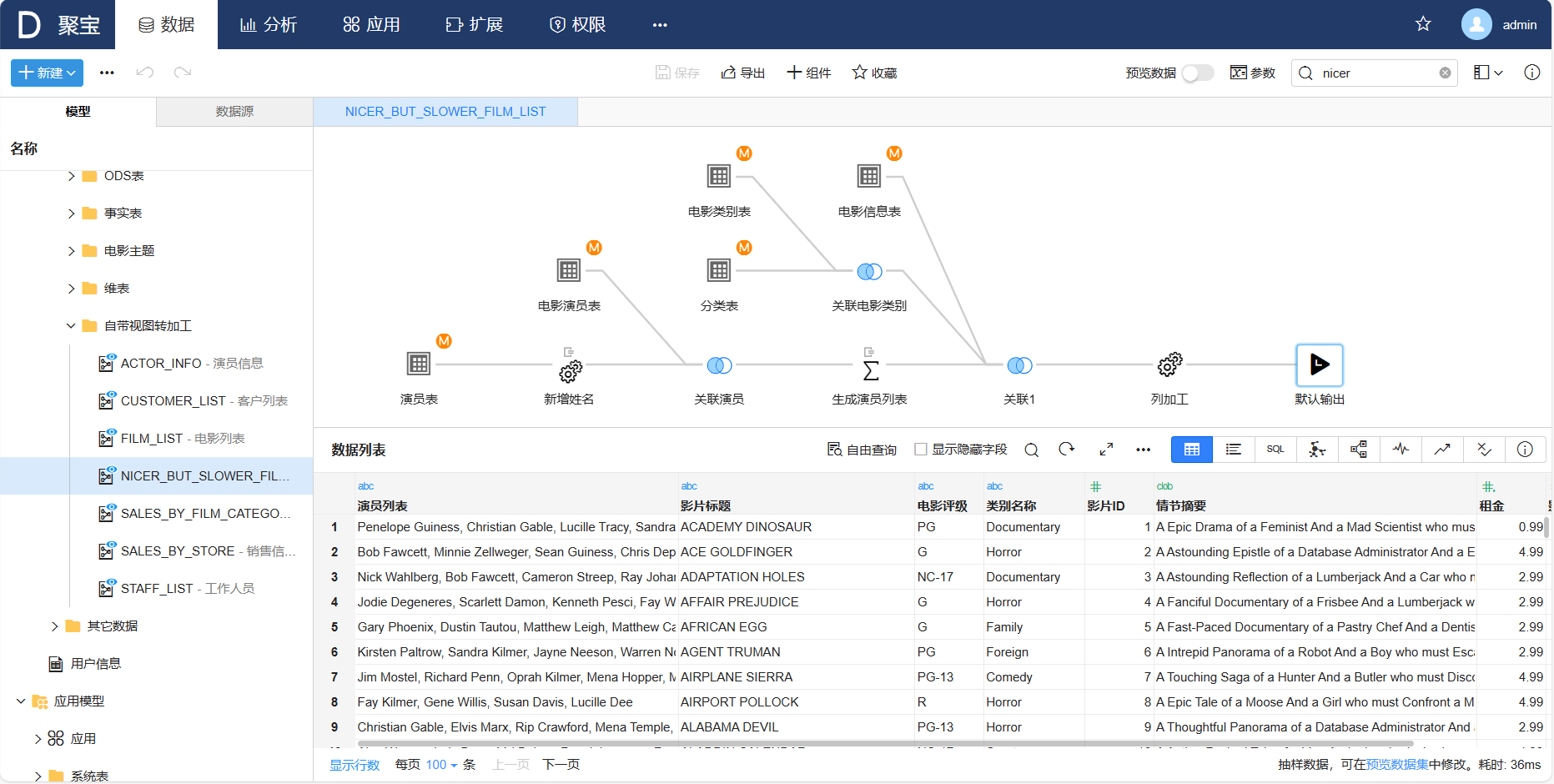Clear the nicer search text

point(1445,73)
